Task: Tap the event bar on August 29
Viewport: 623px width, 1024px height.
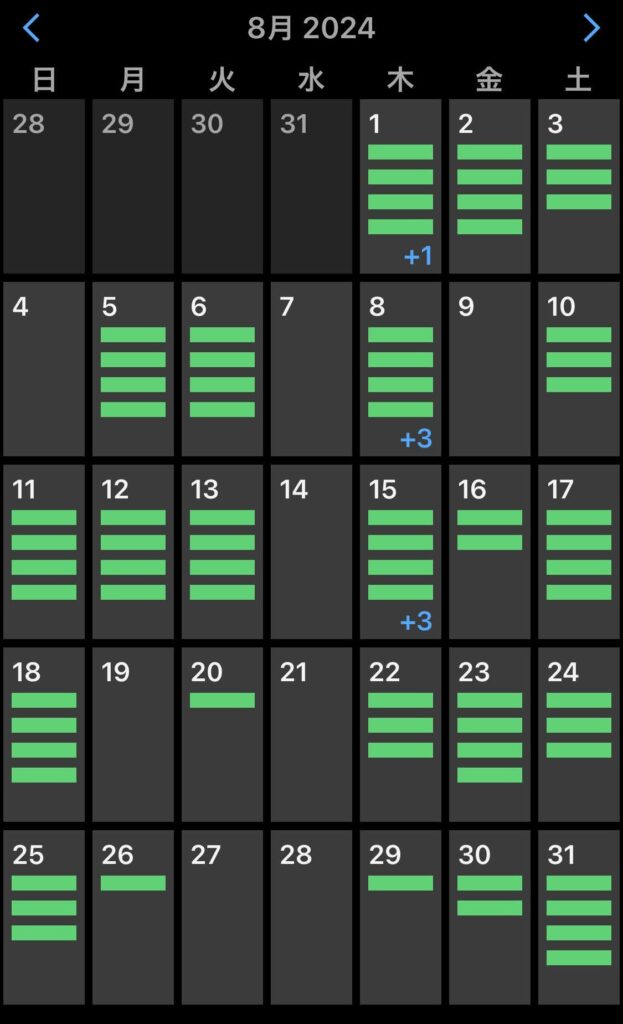Action: [400, 883]
